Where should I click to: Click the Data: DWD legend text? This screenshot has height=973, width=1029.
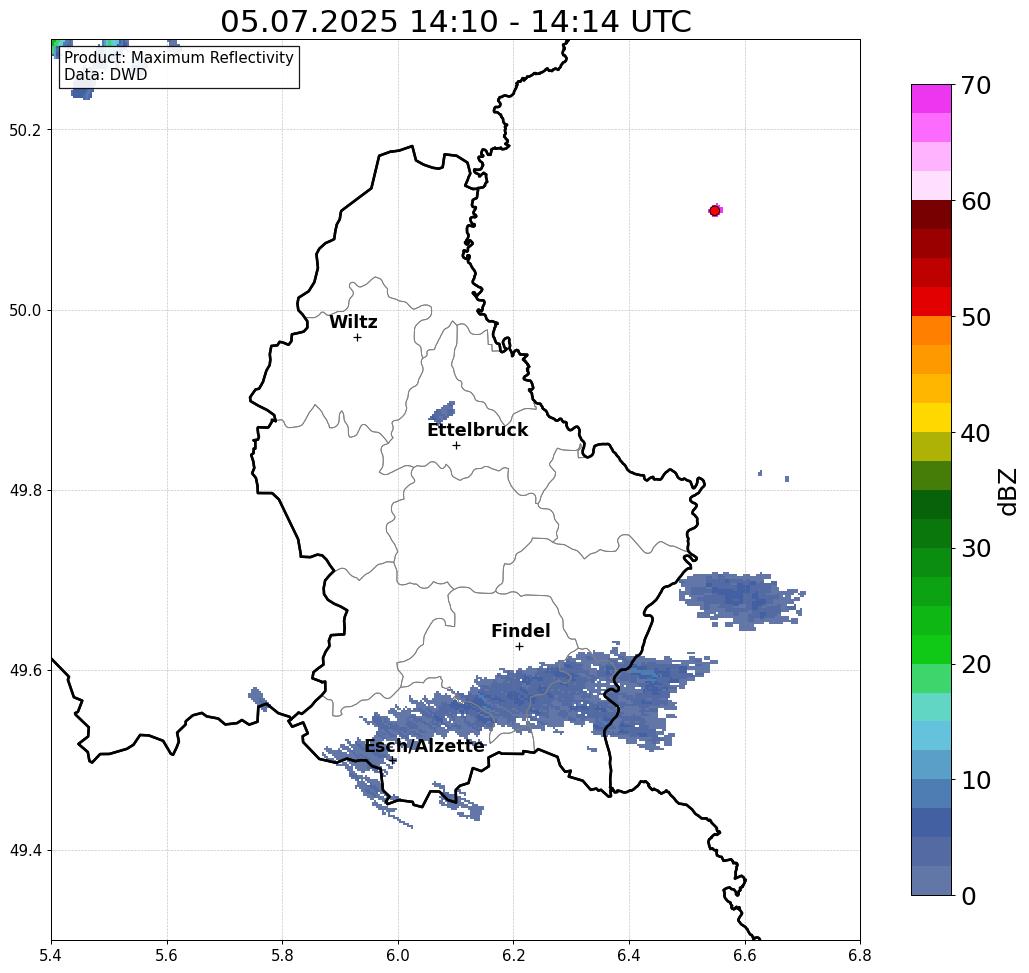coord(106,75)
